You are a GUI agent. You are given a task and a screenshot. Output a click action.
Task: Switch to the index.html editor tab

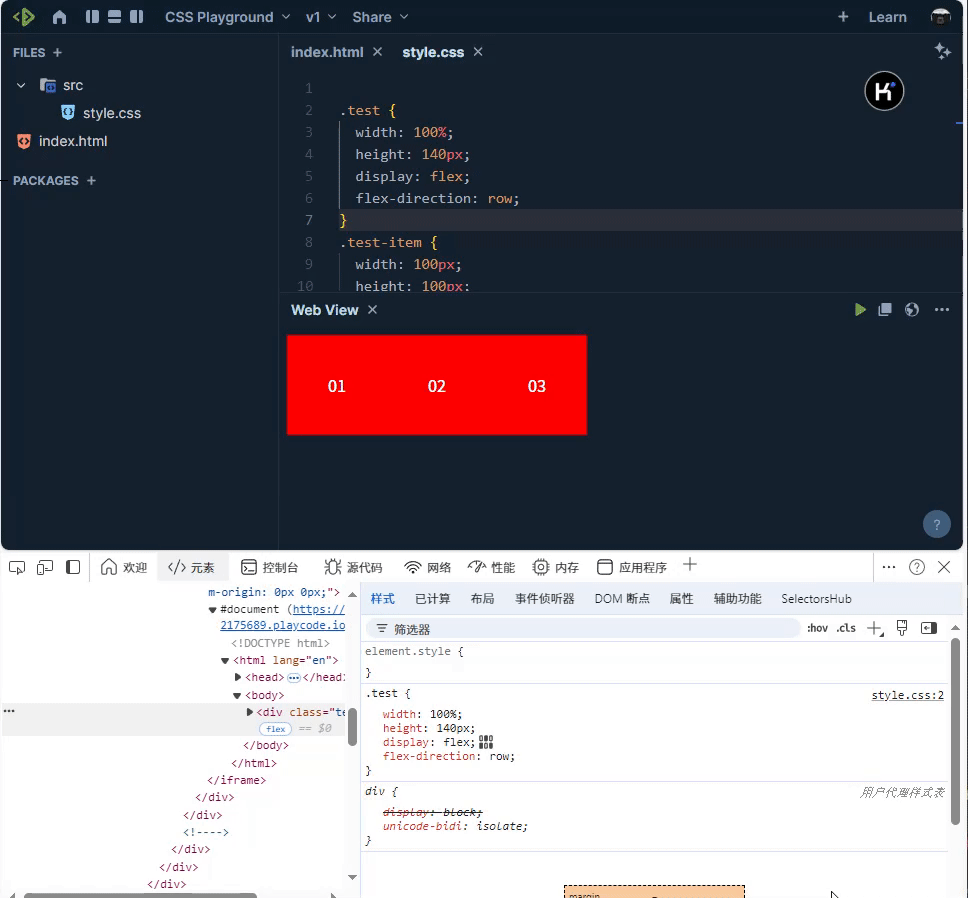pyautogui.click(x=328, y=51)
